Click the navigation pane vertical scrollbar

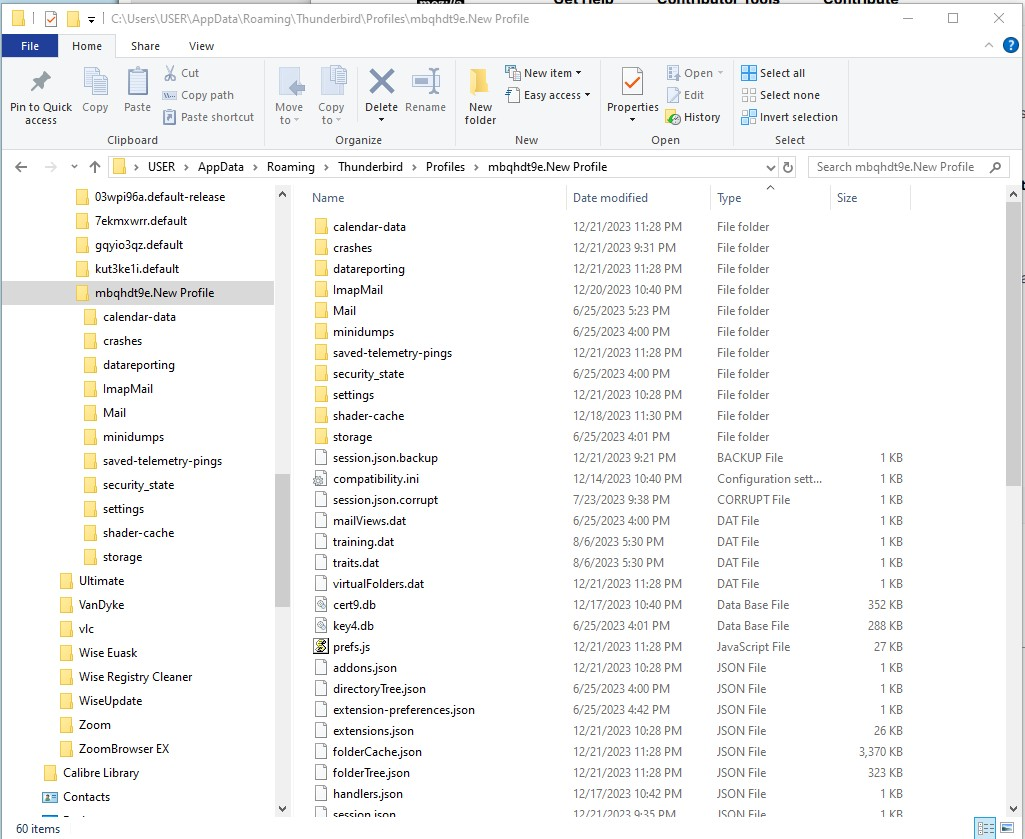pyautogui.click(x=282, y=540)
